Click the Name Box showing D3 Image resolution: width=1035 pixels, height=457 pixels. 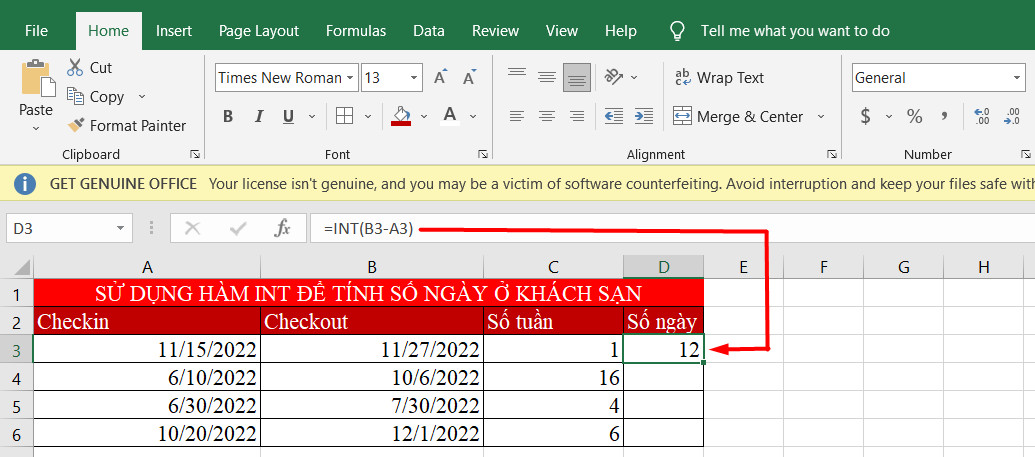tap(69, 228)
